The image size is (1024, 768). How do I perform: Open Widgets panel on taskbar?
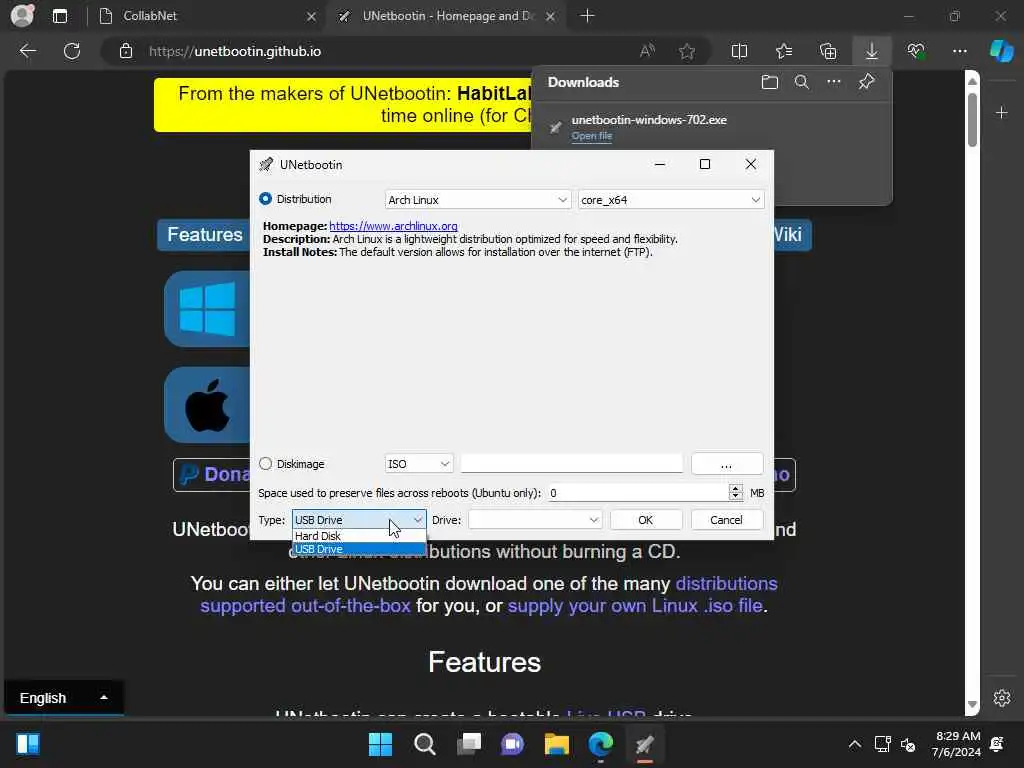click(28, 744)
